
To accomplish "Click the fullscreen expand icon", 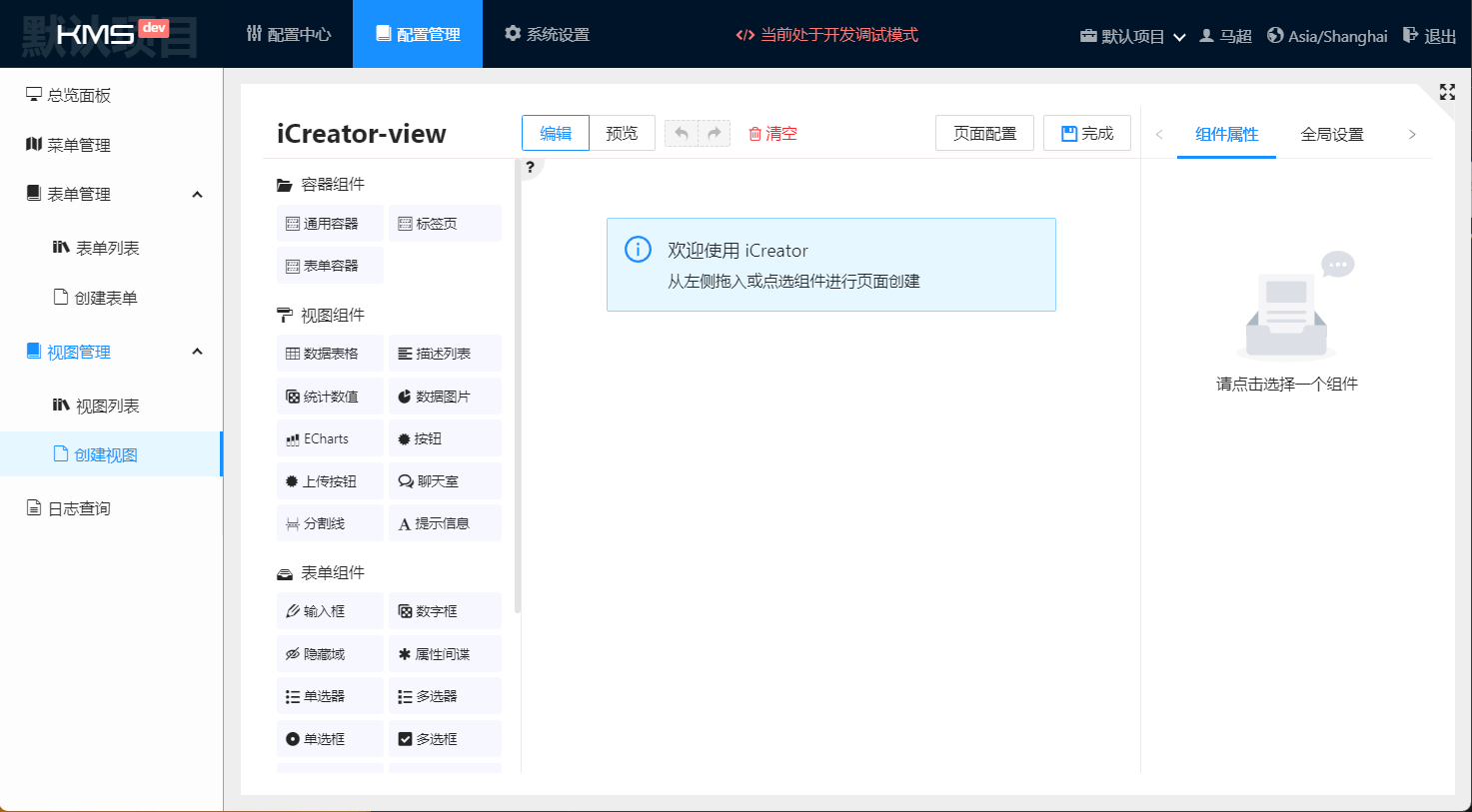I will [1446, 92].
